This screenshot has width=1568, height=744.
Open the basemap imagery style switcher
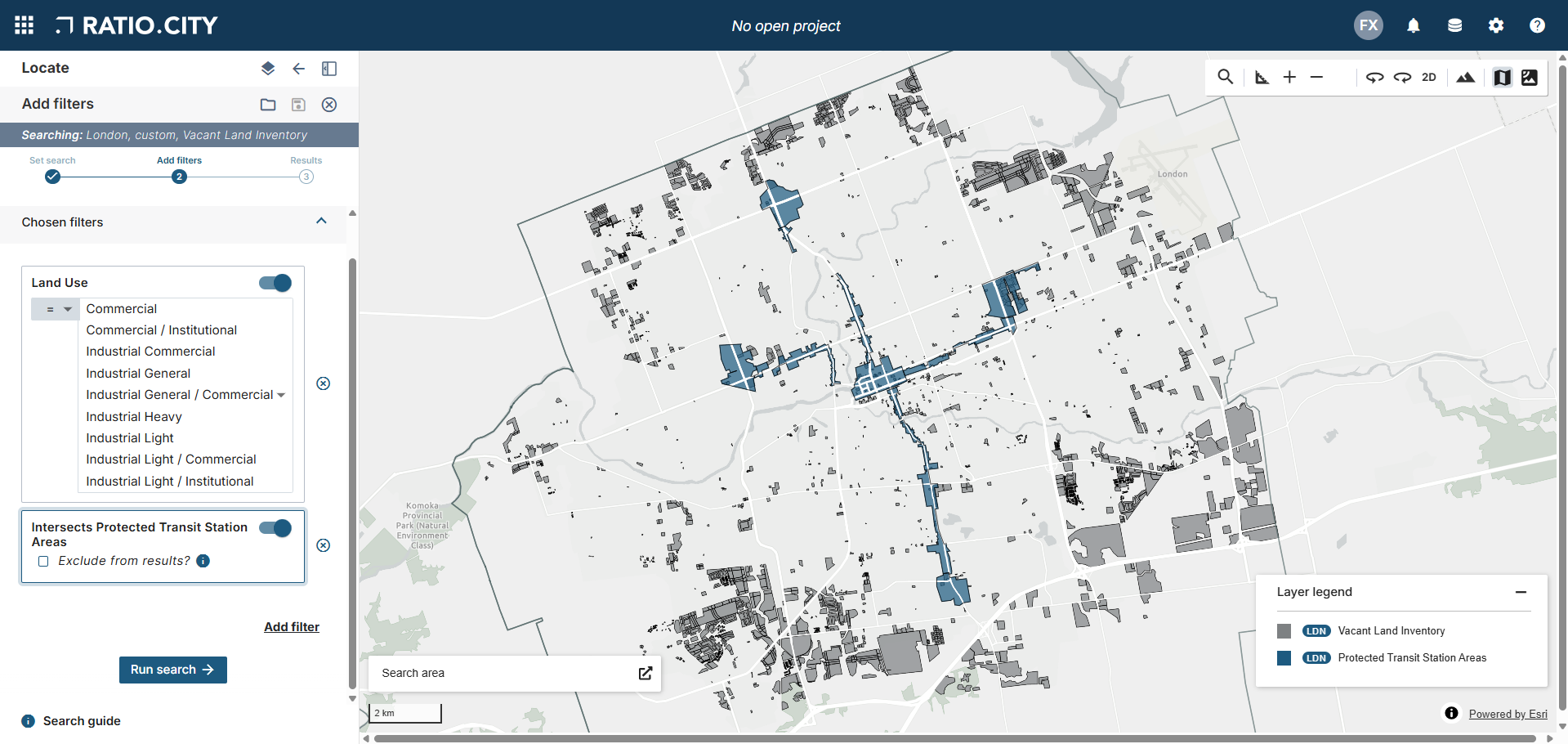[x=1530, y=76]
